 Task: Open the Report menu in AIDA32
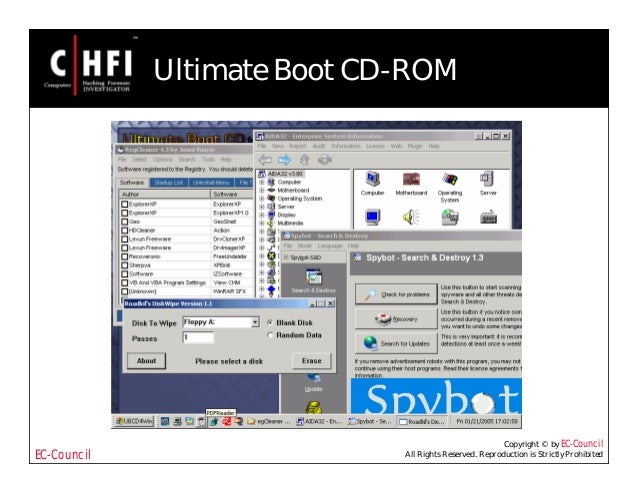point(297,146)
